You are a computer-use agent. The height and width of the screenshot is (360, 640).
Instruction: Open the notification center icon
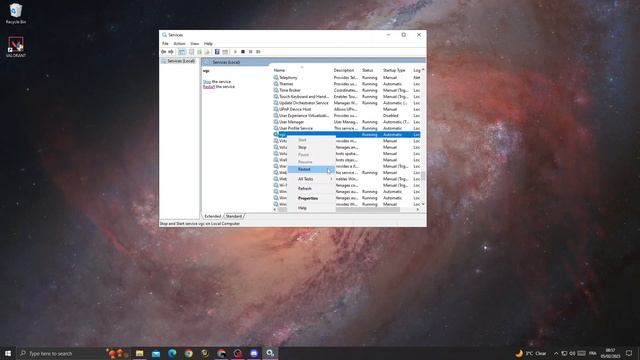(629, 353)
